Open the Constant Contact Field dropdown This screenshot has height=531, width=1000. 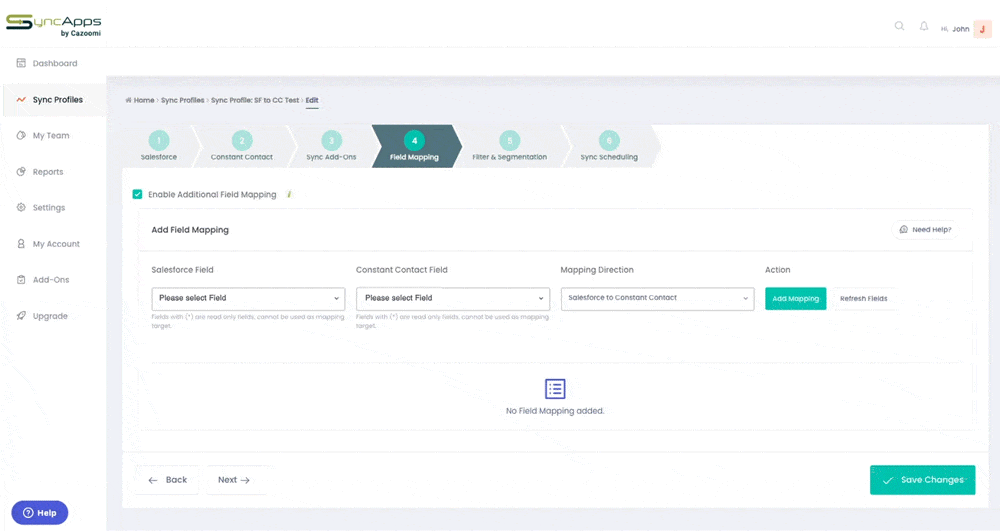pos(453,298)
